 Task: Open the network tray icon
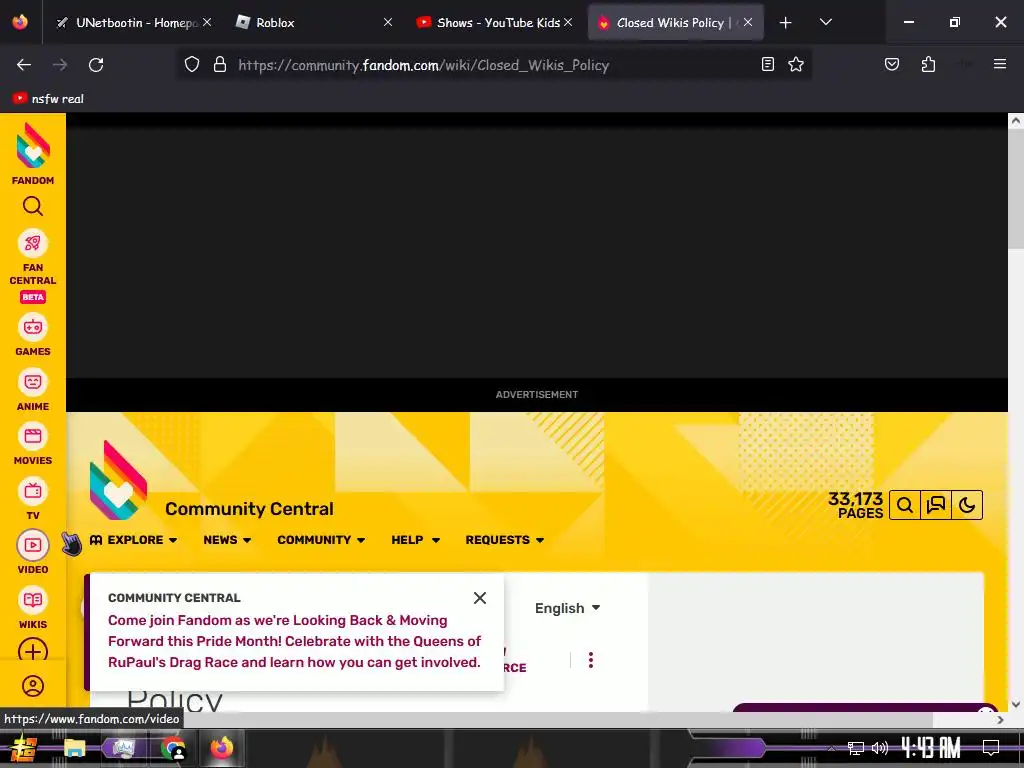click(856, 748)
